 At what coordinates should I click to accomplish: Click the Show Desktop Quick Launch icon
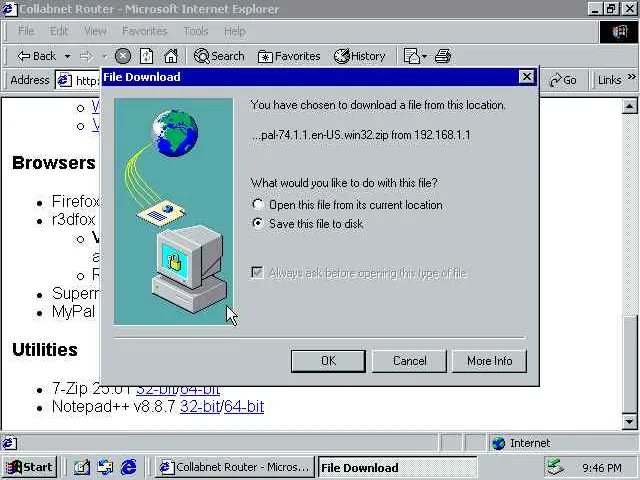click(81, 467)
